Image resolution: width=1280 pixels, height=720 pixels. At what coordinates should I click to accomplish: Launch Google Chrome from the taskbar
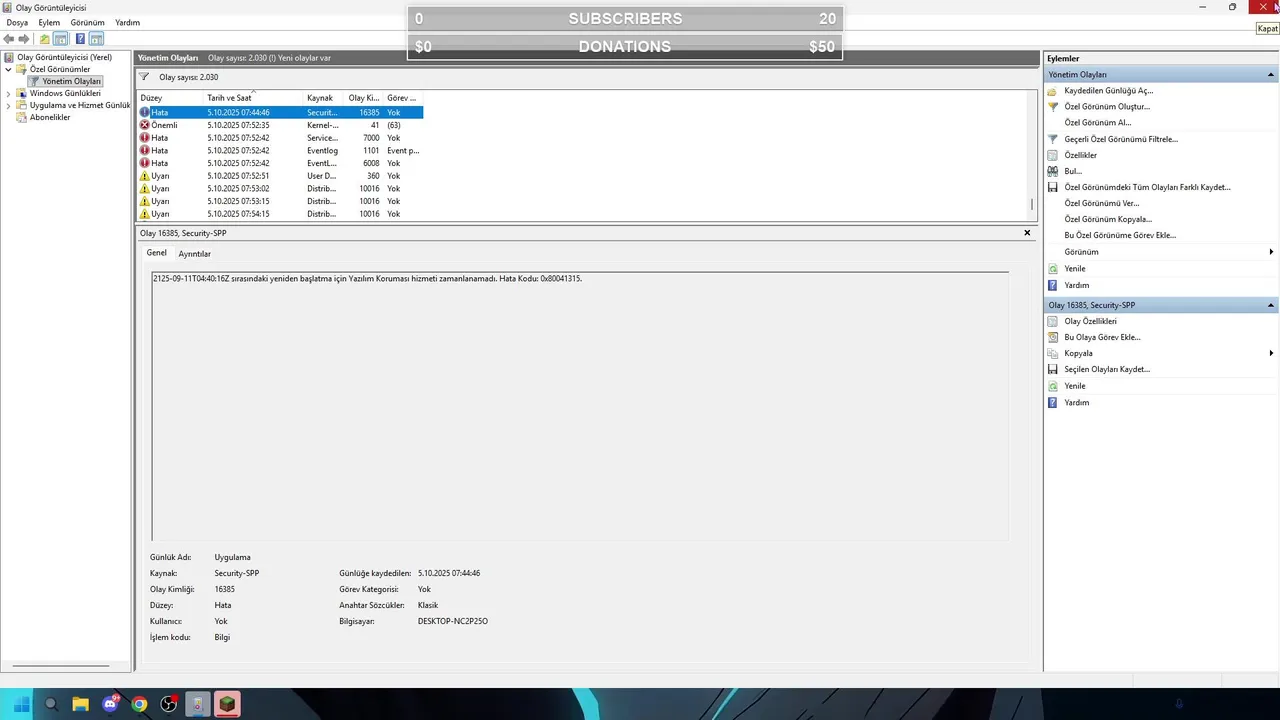coord(139,704)
